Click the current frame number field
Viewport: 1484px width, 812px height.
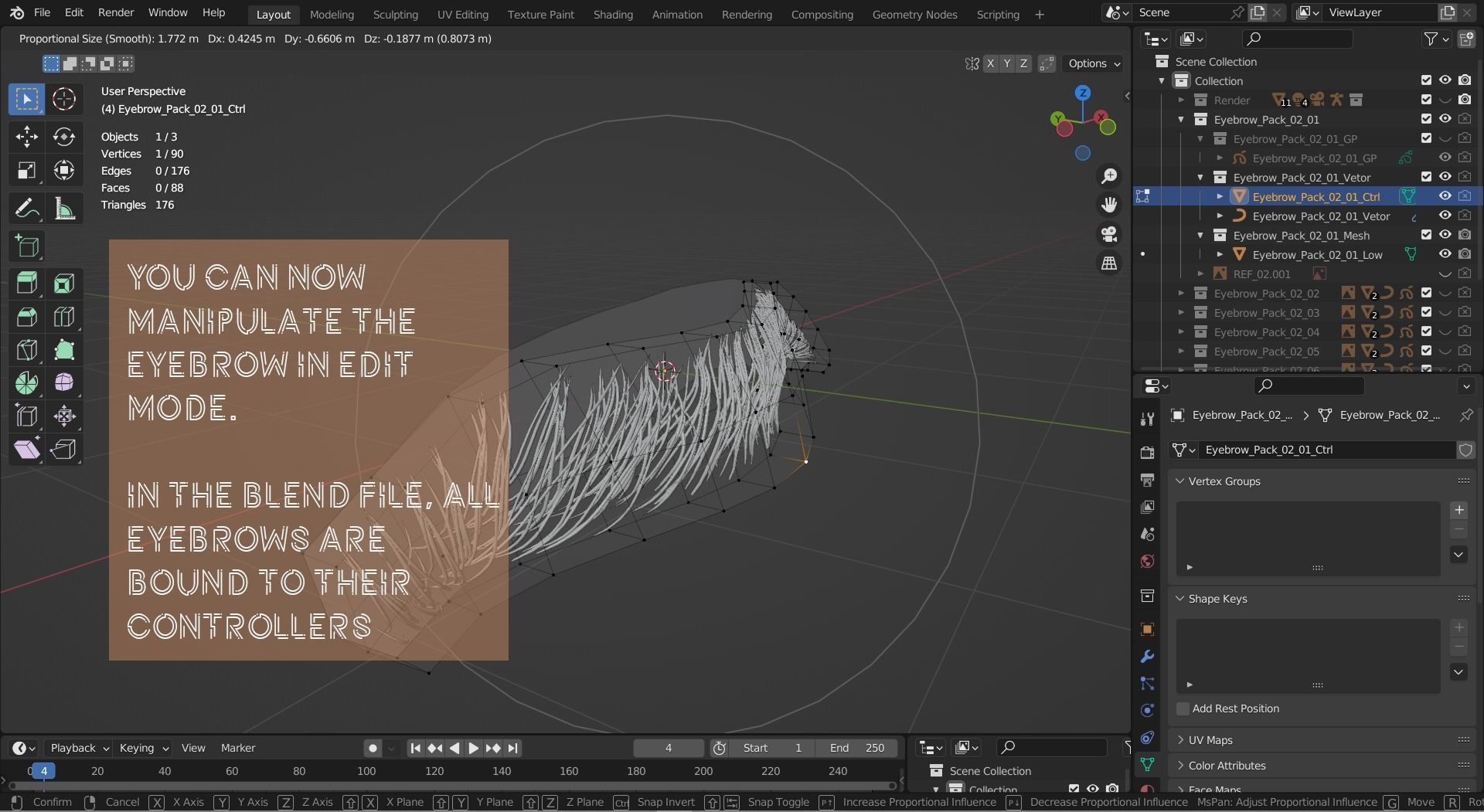(669, 748)
